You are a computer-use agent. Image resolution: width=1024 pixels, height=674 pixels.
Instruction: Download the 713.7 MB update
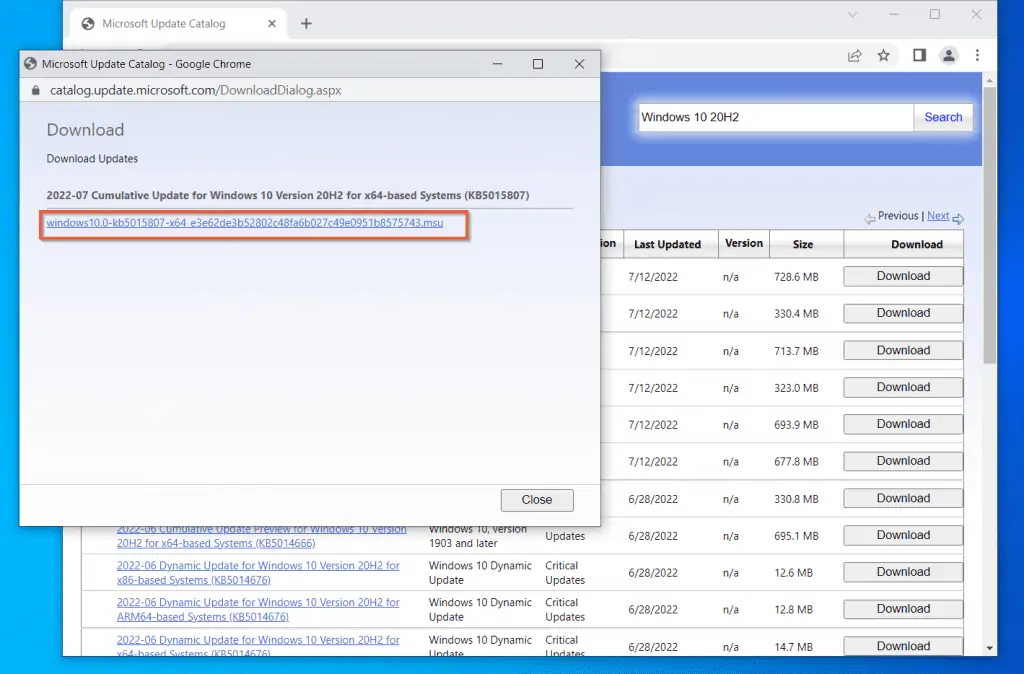(x=903, y=350)
